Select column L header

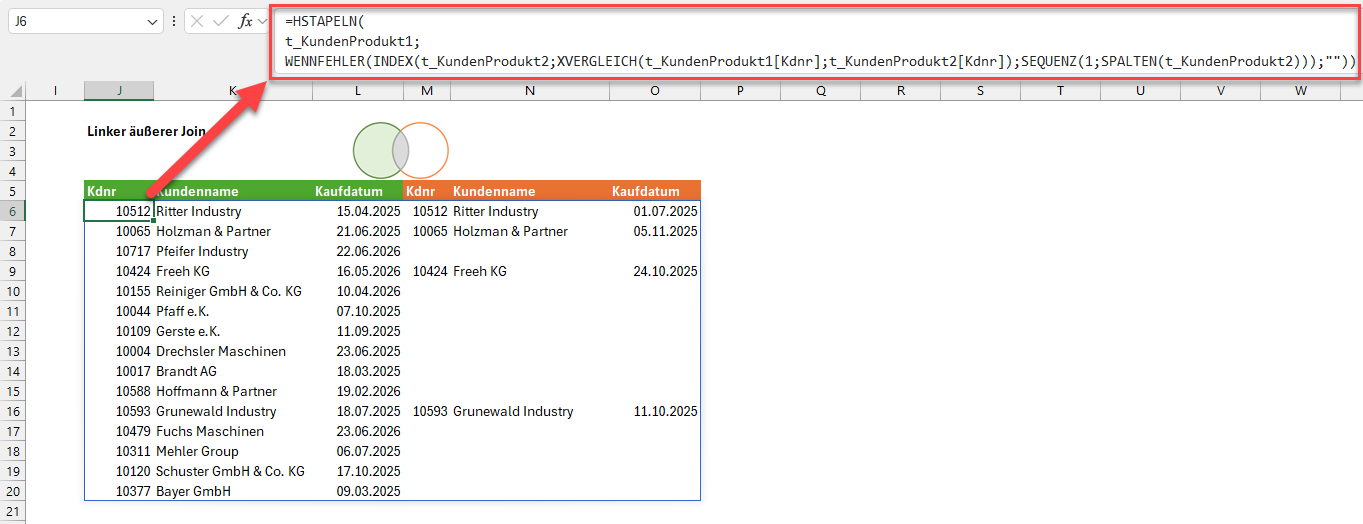358,91
